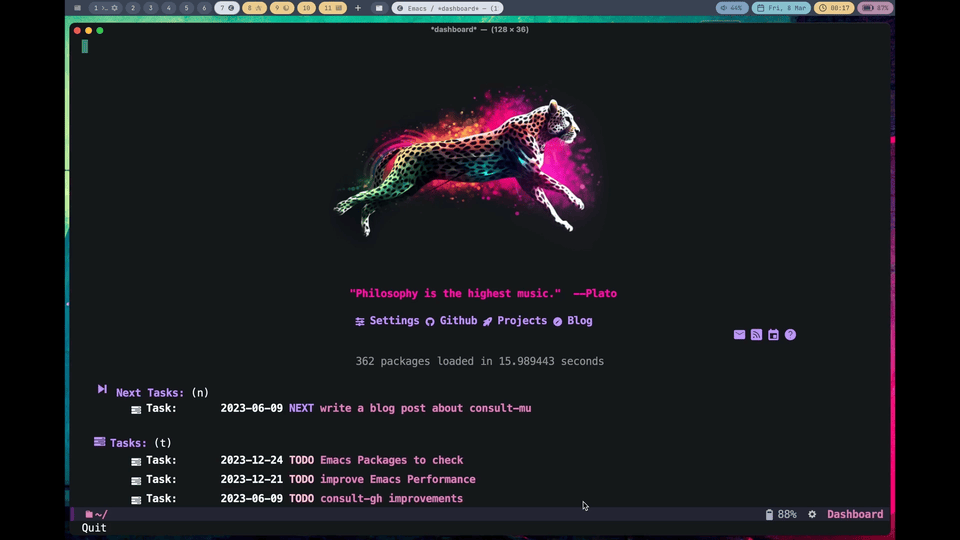Click the Tasks section list icon
Screen dimensions: 960x540
pyautogui.click(x=99, y=441)
